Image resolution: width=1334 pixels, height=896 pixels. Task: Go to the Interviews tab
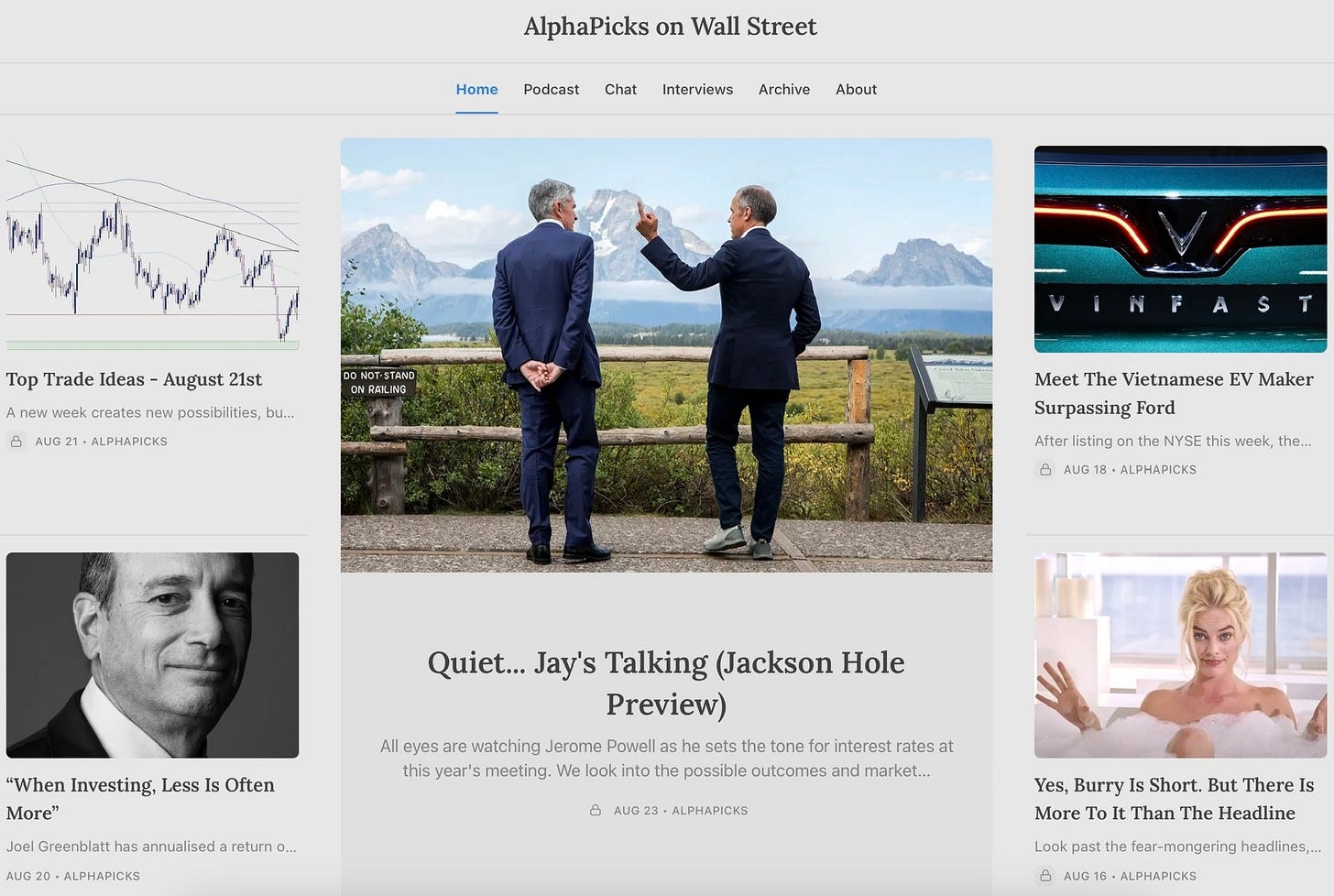(x=697, y=90)
